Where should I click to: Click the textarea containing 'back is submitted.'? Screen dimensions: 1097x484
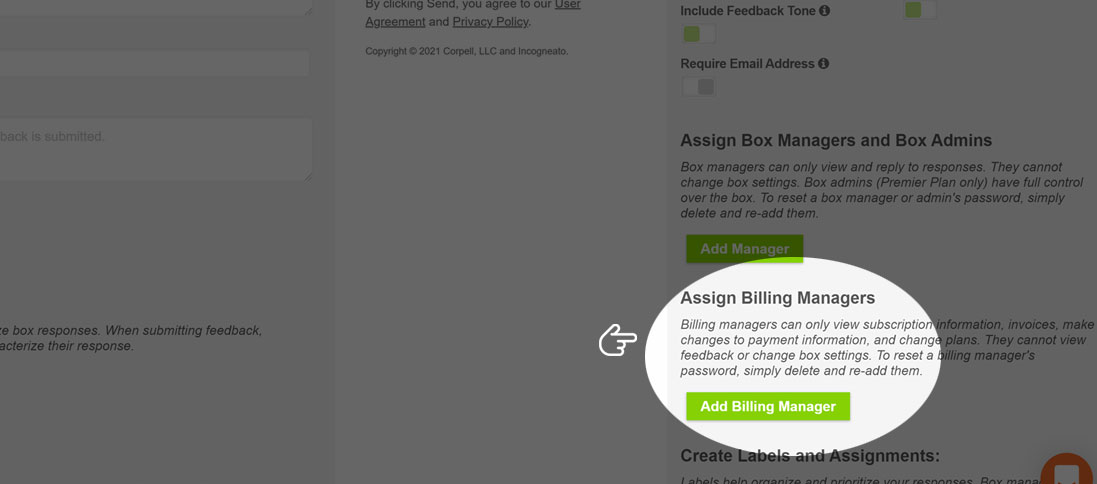click(156, 149)
